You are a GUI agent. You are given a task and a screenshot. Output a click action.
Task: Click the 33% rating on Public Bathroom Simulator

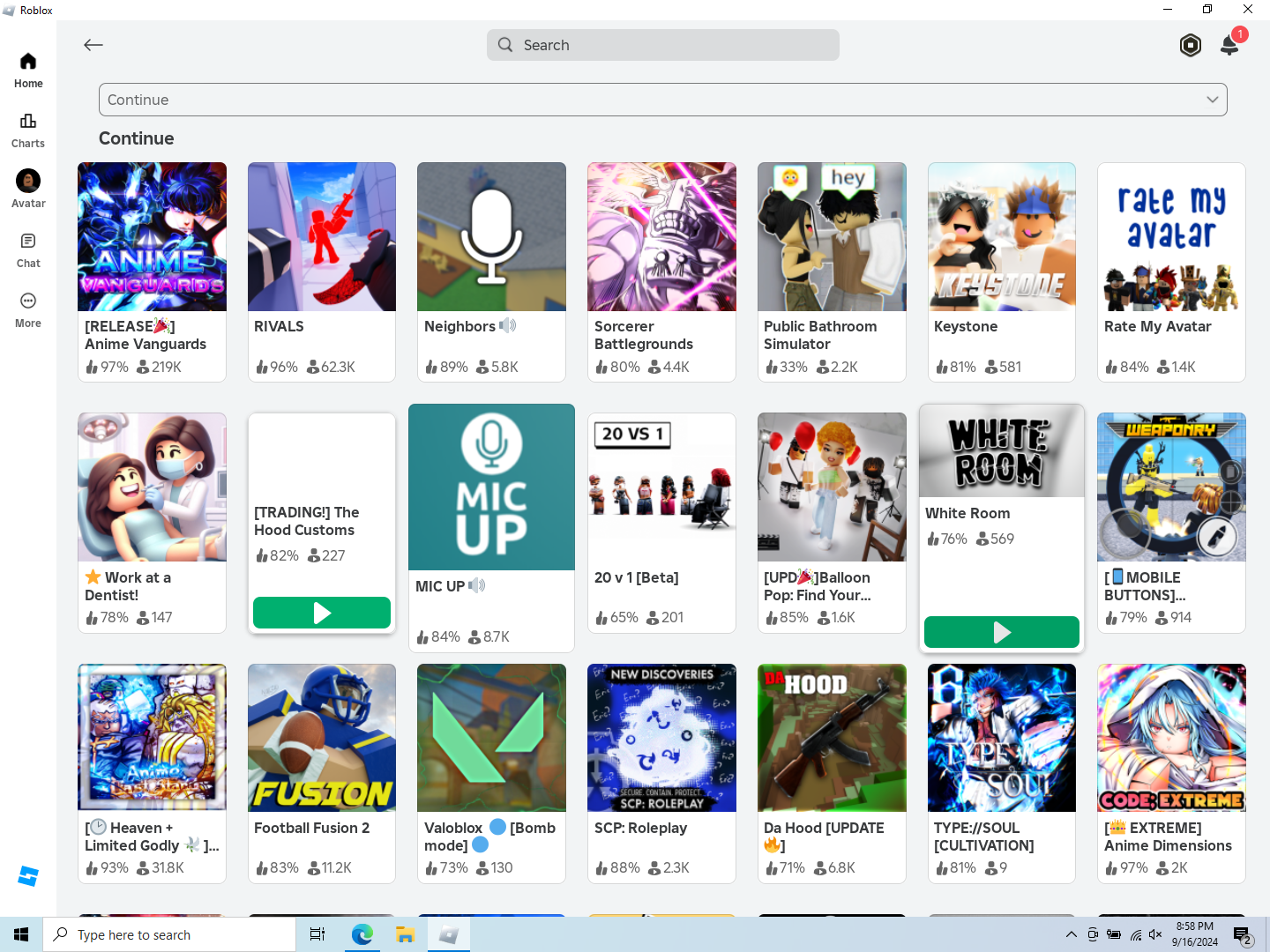[x=786, y=367]
